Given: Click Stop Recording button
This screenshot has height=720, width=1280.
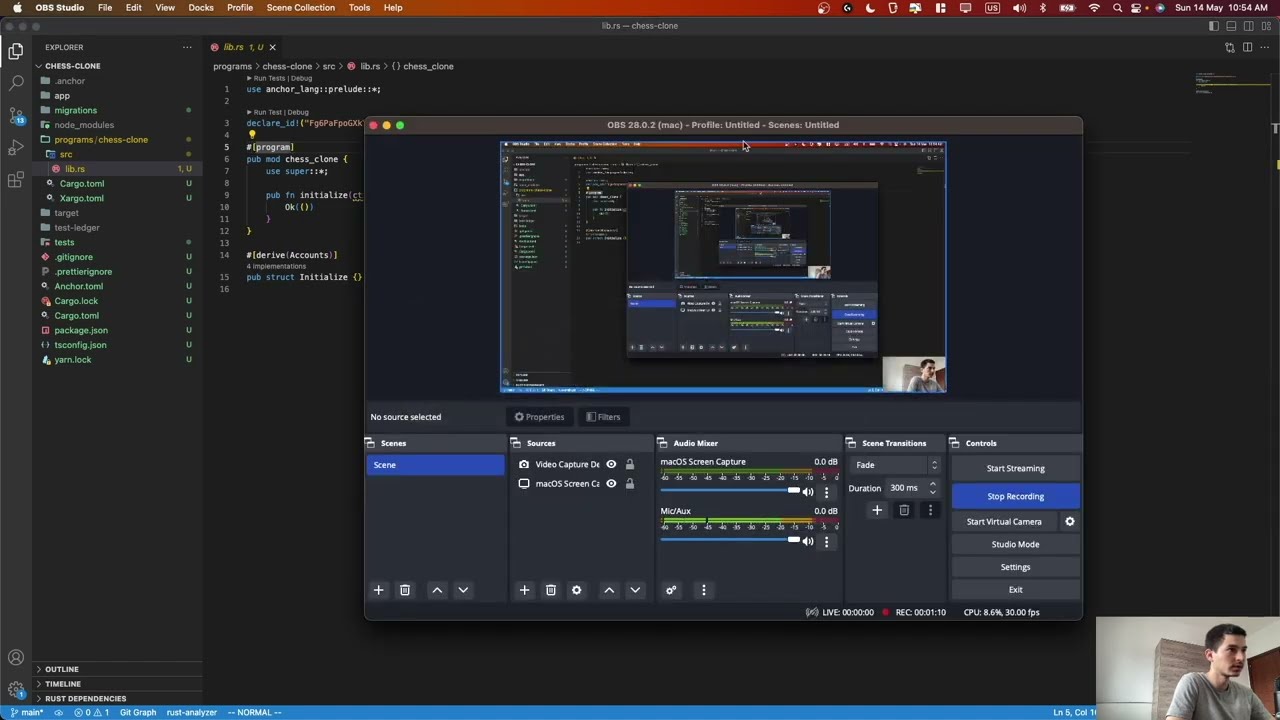Looking at the screenshot, I should click(x=1015, y=496).
